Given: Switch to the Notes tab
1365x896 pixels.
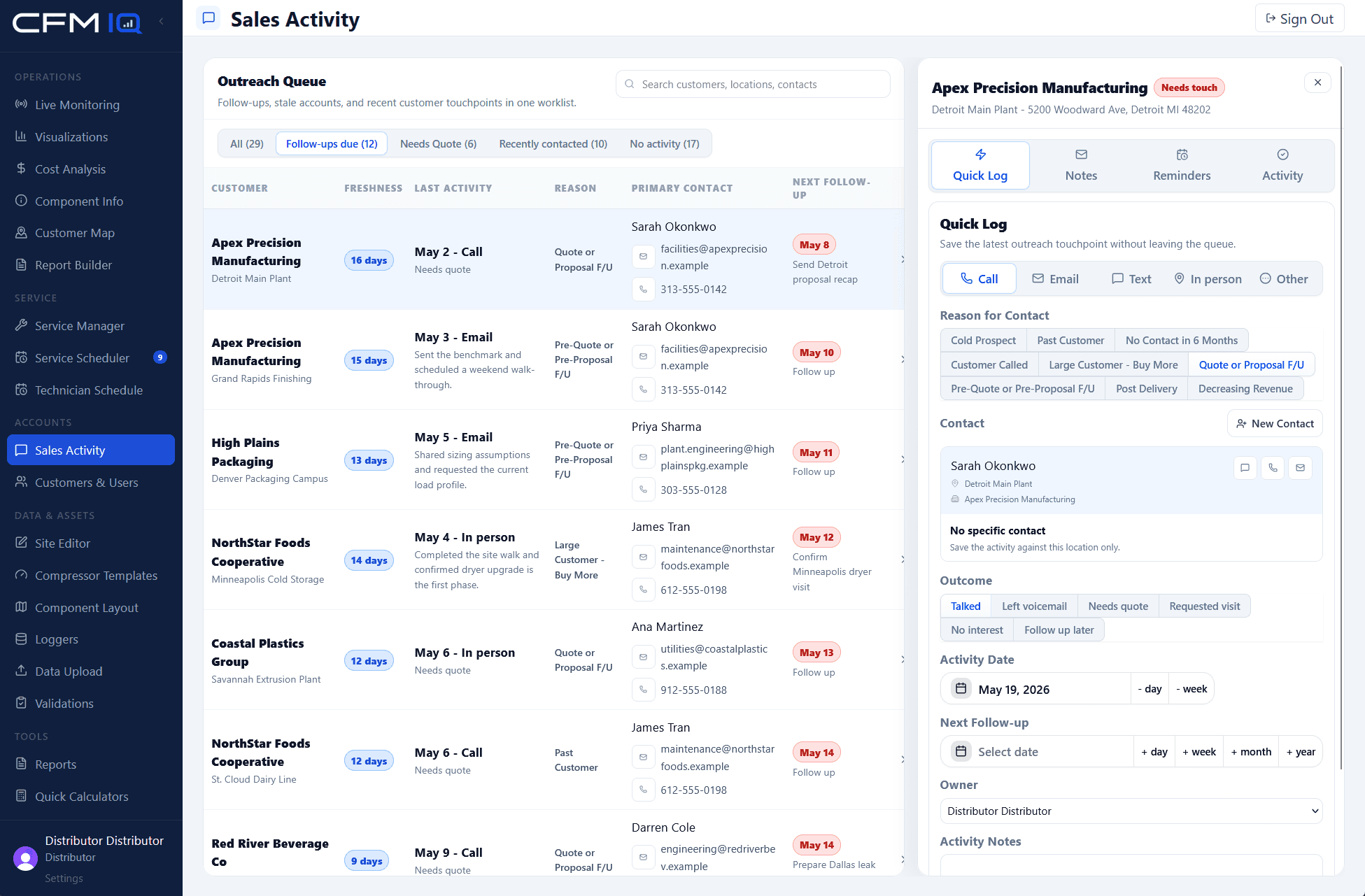Looking at the screenshot, I should 1081,165.
